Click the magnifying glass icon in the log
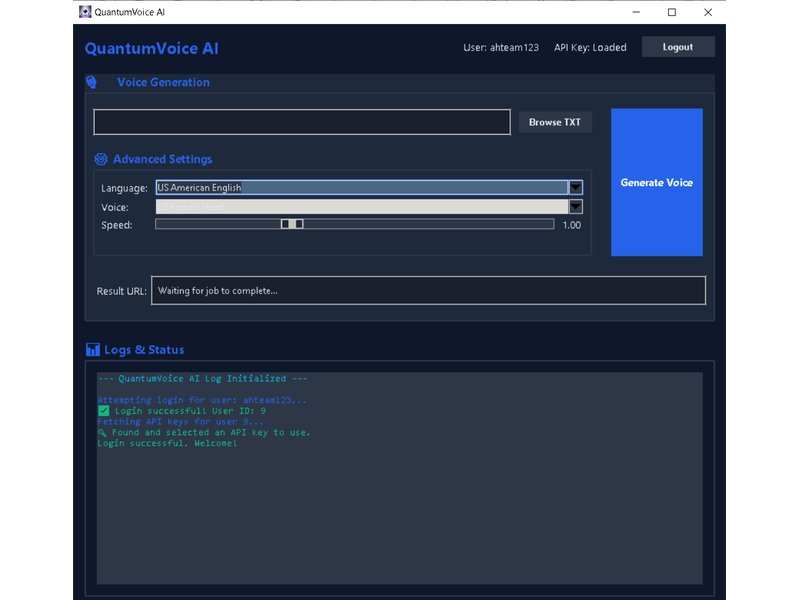 (102, 432)
